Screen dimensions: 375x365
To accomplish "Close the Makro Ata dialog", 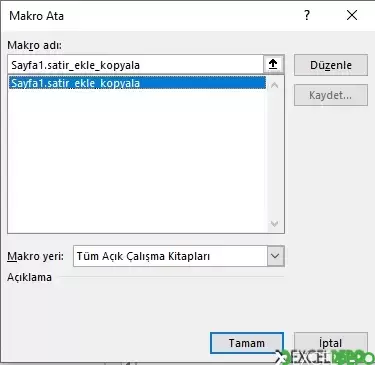I will click(x=352, y=15).
